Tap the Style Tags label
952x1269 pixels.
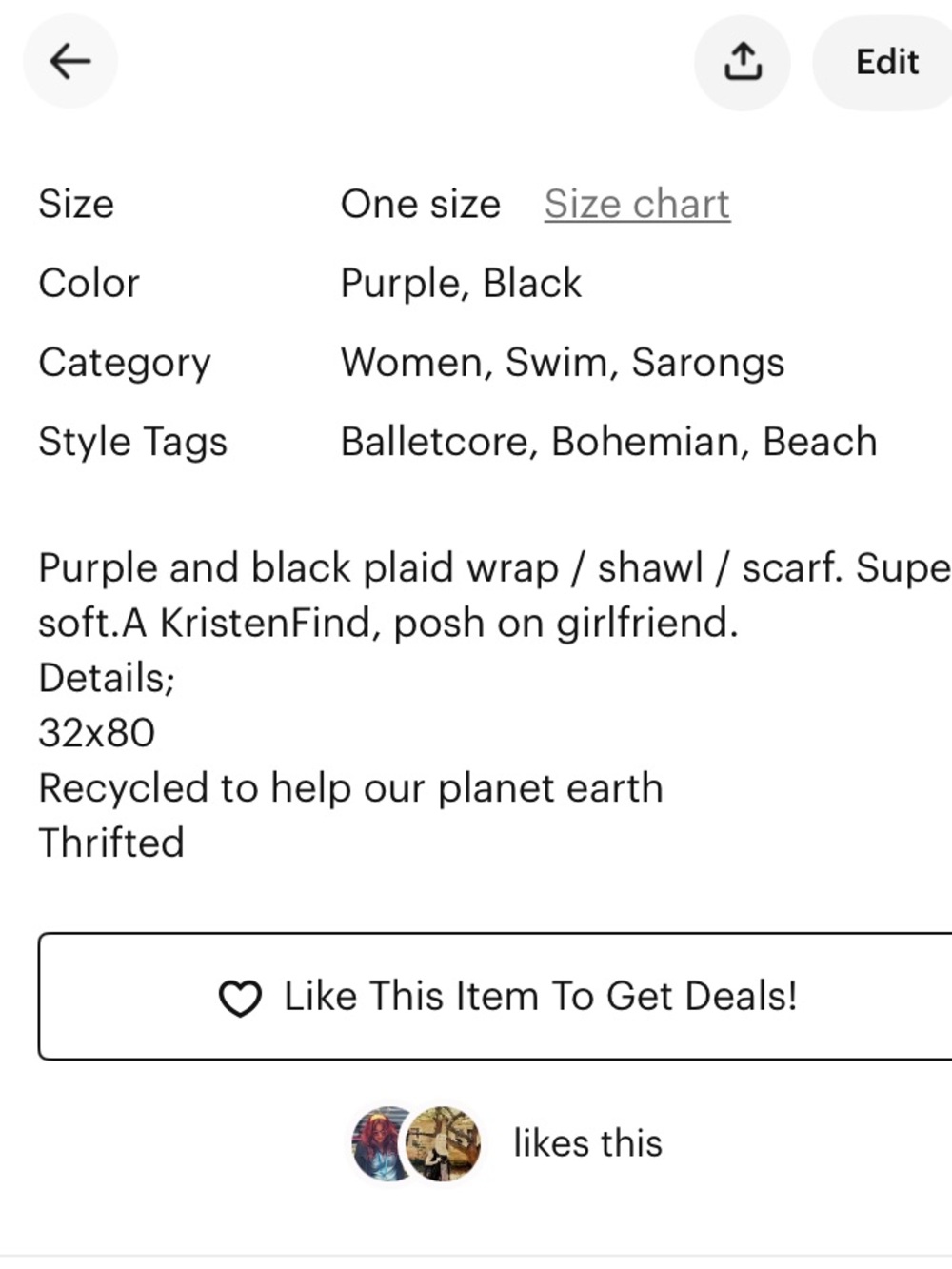point(133,443)
